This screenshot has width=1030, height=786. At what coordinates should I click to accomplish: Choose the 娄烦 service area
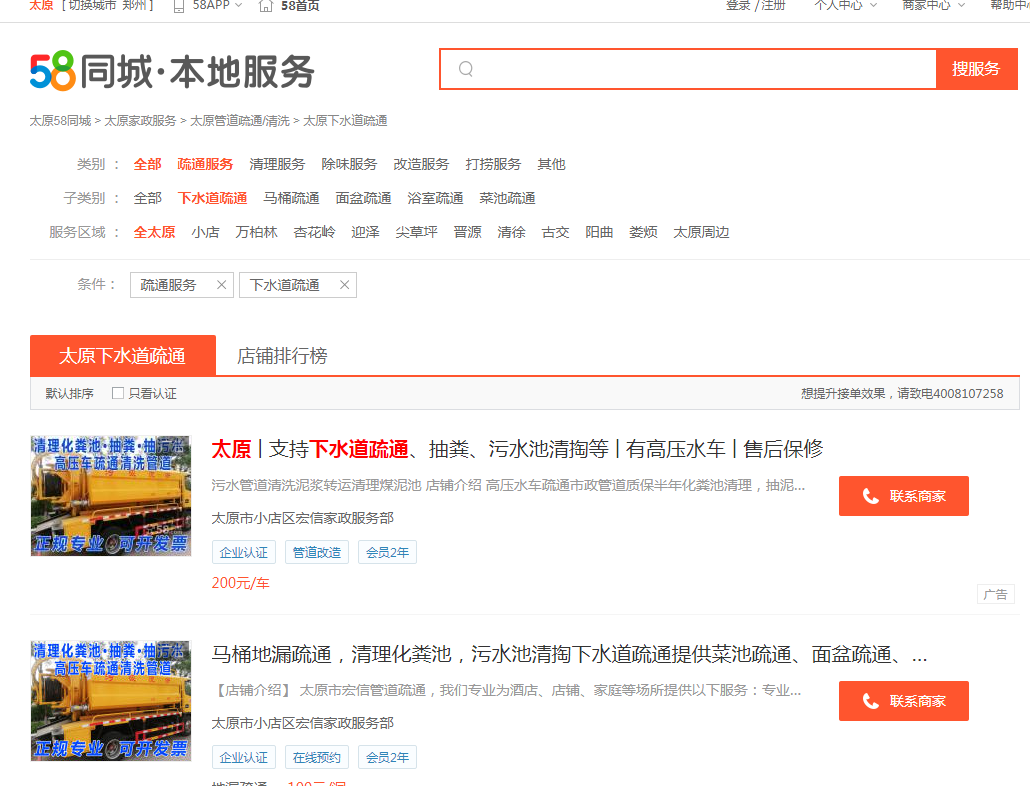click(x=643, y=232)
